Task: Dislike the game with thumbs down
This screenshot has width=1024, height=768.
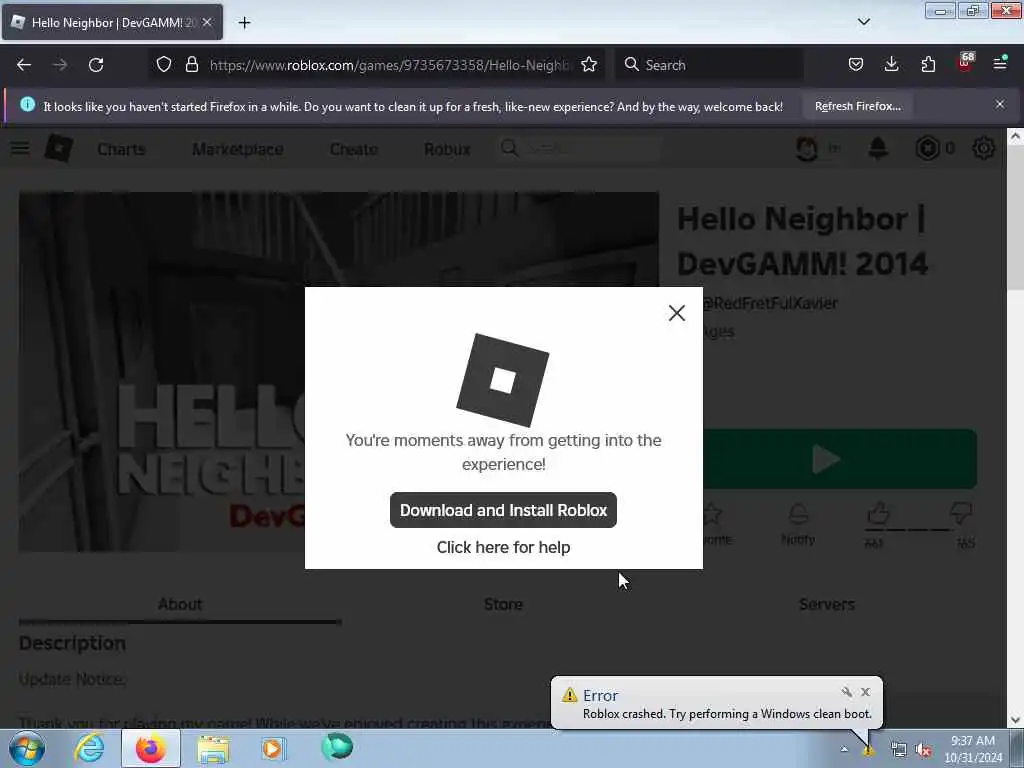Action: tap(961, 514)
